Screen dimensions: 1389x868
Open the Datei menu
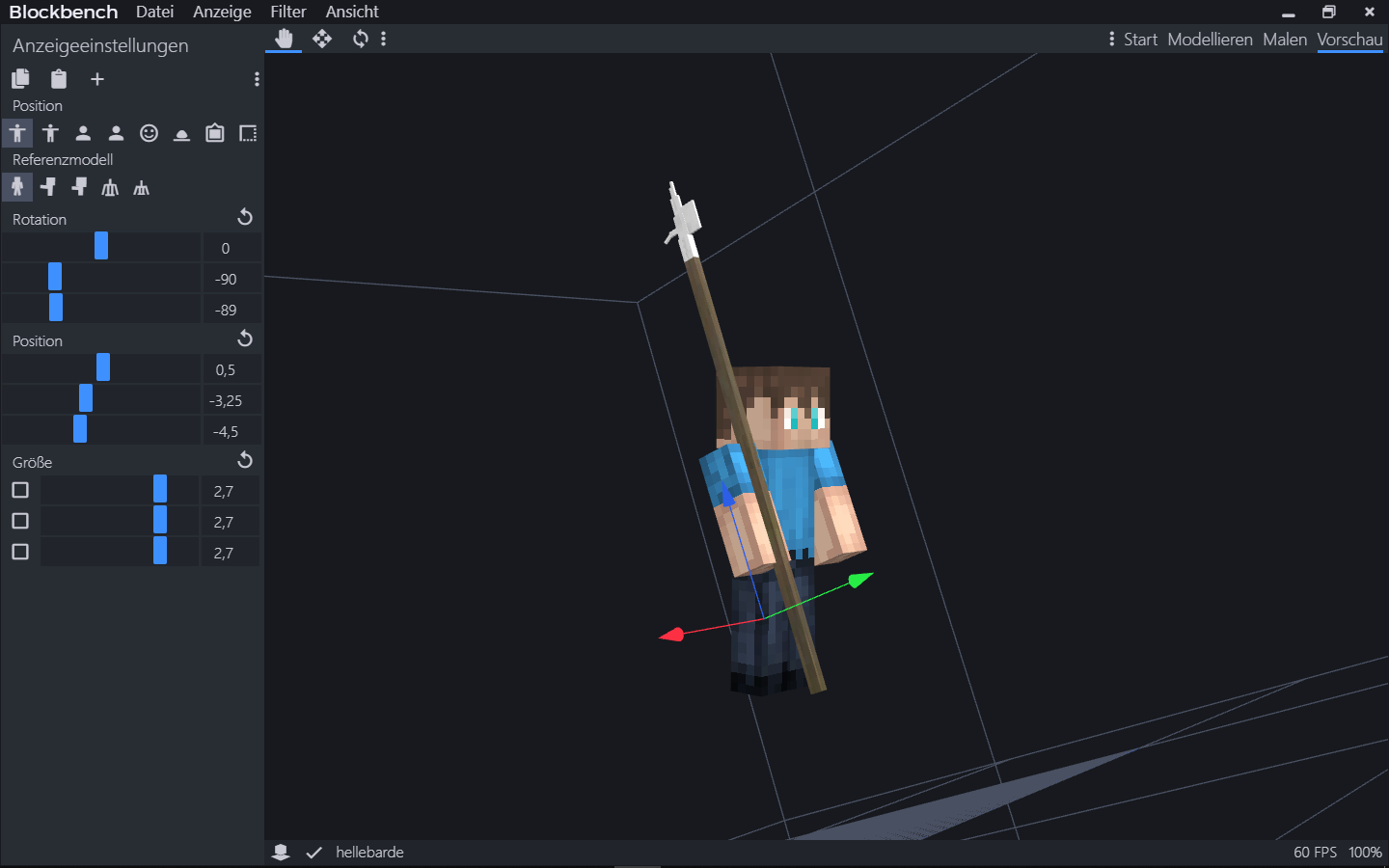(x=154, y=12)
